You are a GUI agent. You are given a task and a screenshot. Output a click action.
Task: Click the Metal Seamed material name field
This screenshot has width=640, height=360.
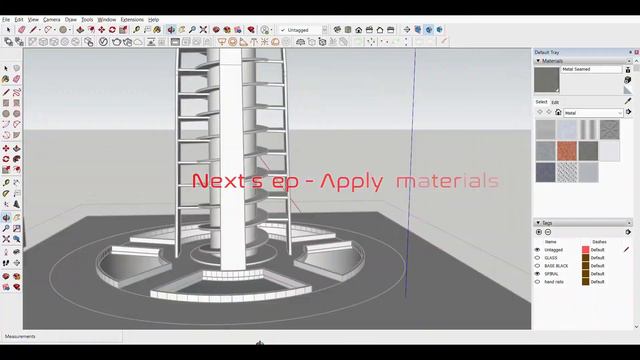pos(591,69)
